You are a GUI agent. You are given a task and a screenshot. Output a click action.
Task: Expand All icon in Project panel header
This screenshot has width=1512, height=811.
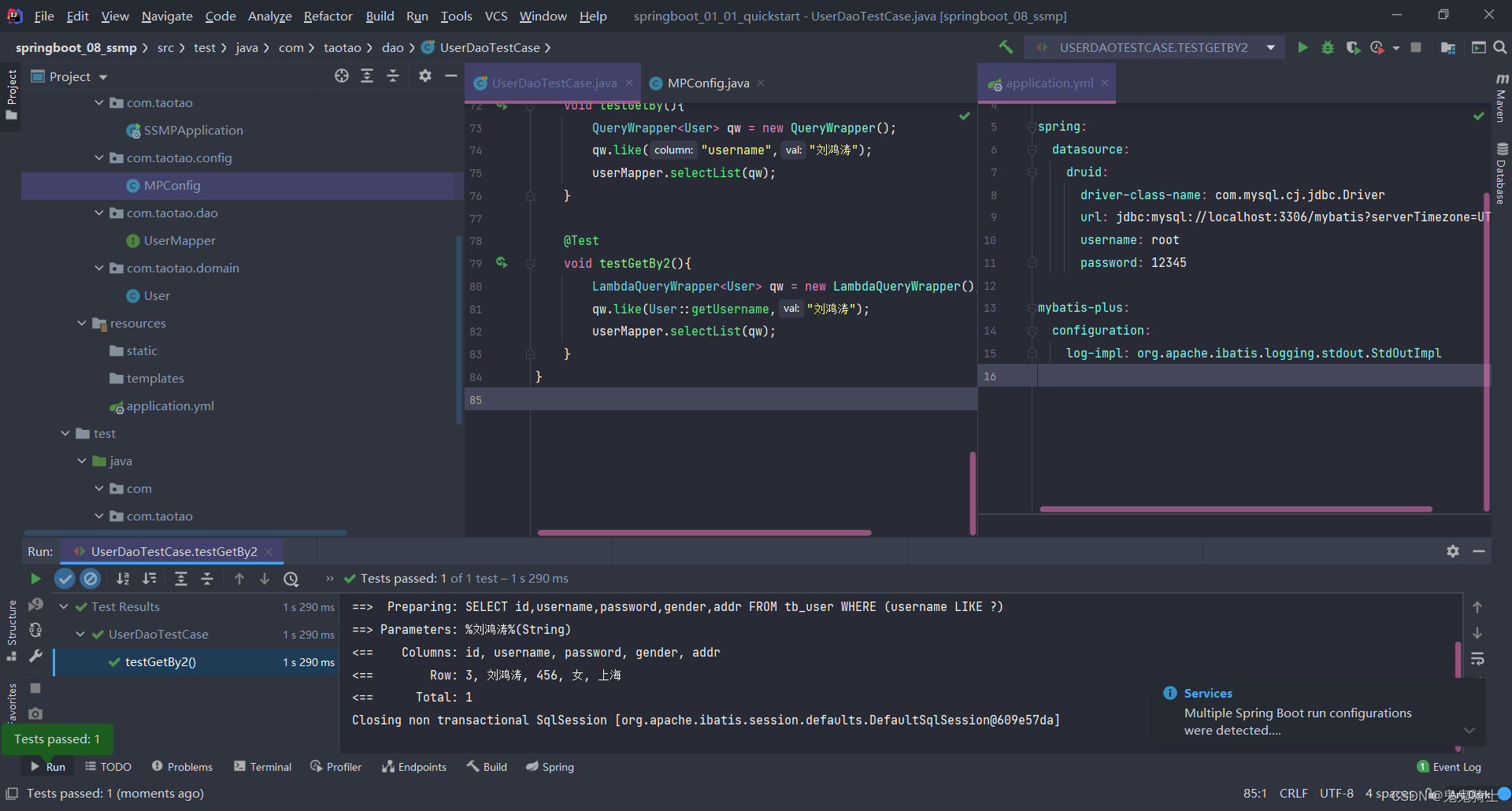(367, 76)
